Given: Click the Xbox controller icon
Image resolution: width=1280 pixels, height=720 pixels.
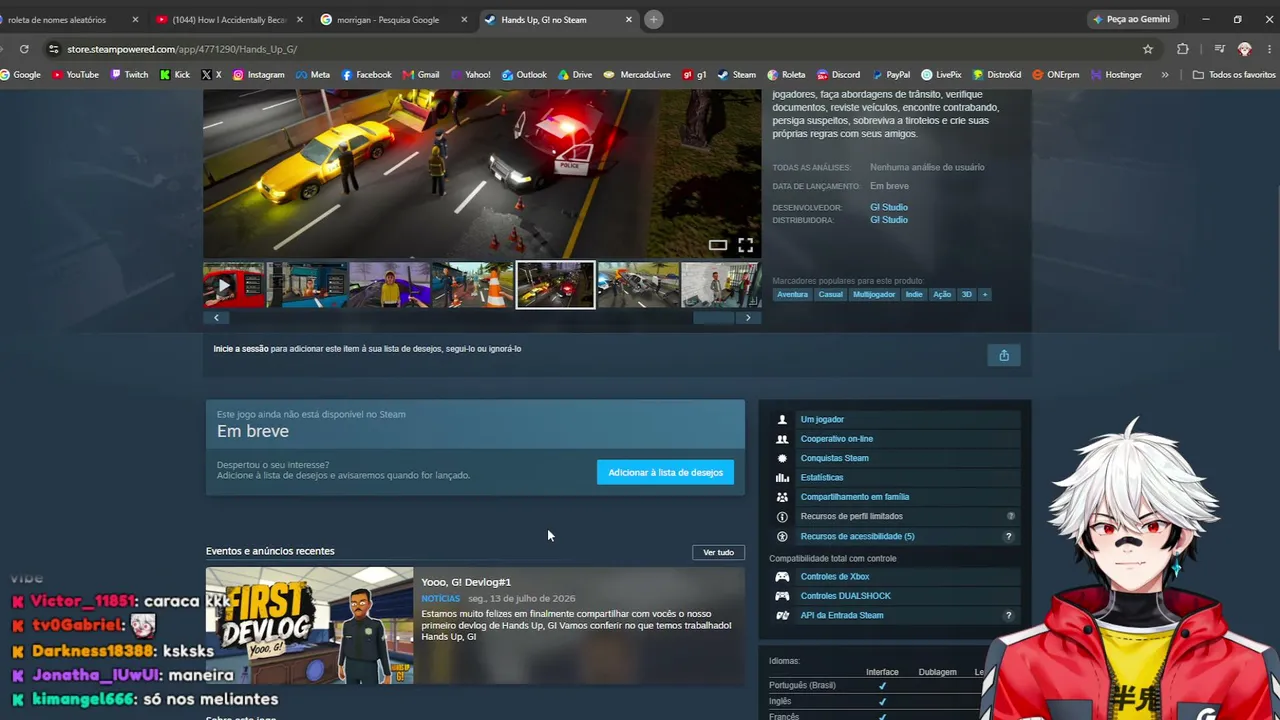Looking at the screenshot, I should pyautogui.click(x=782, y=577).
